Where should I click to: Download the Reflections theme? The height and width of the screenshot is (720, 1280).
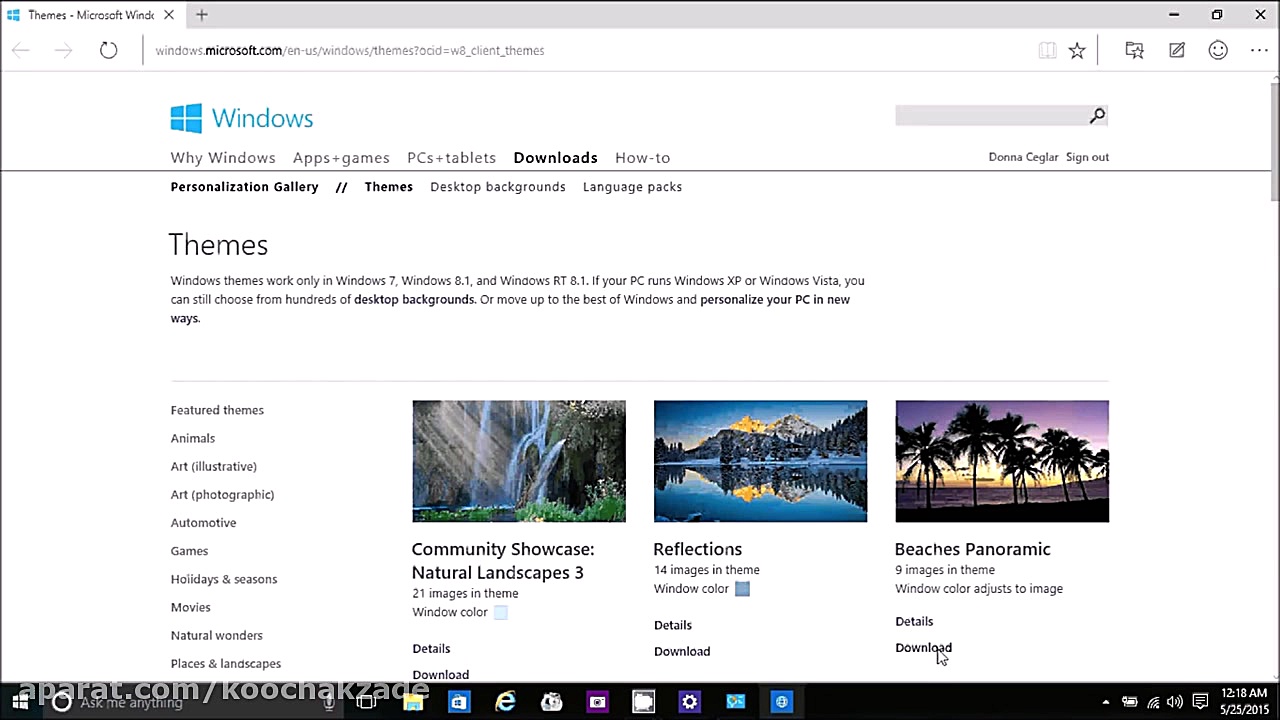(x=682, y=651)
